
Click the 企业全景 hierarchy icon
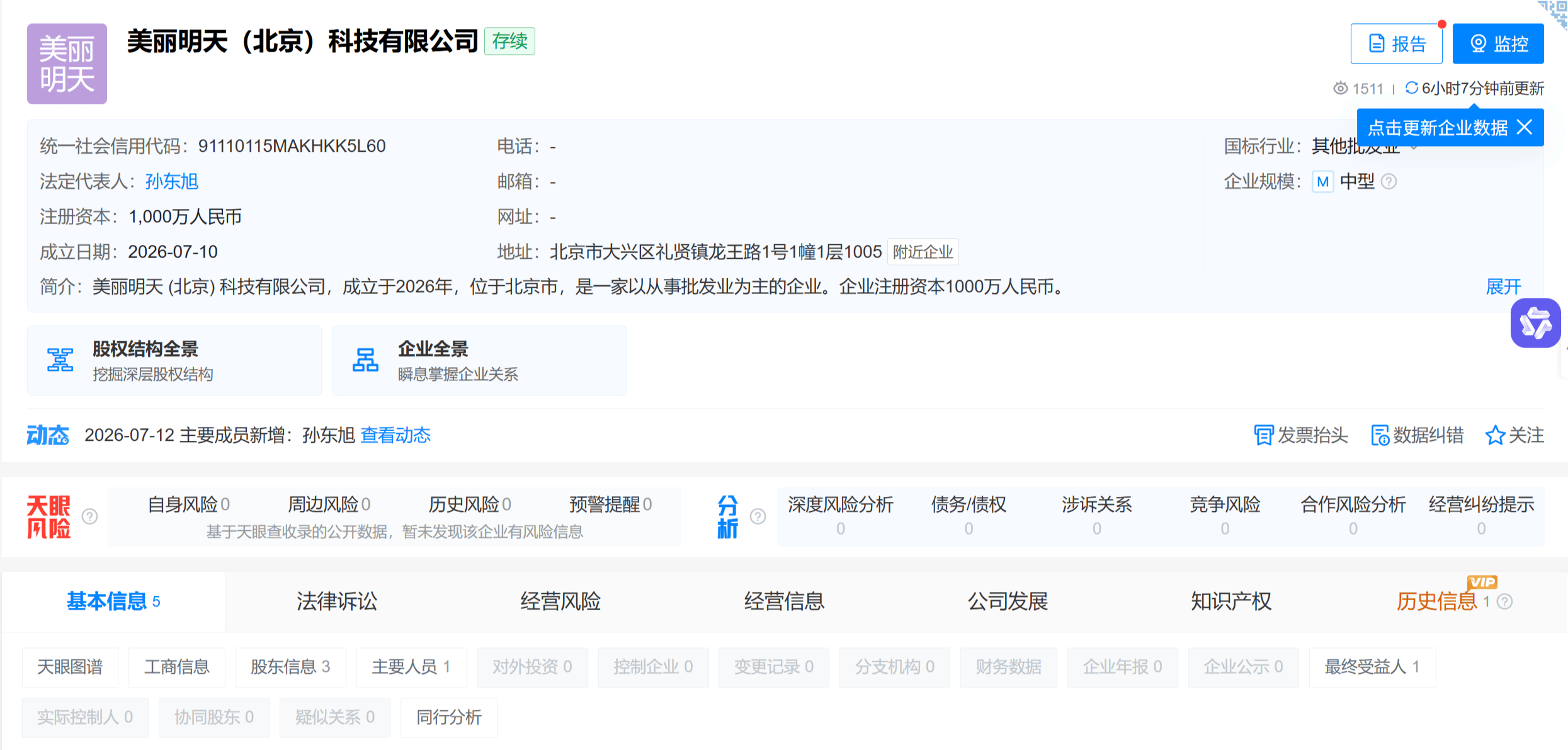pos(365,360)
